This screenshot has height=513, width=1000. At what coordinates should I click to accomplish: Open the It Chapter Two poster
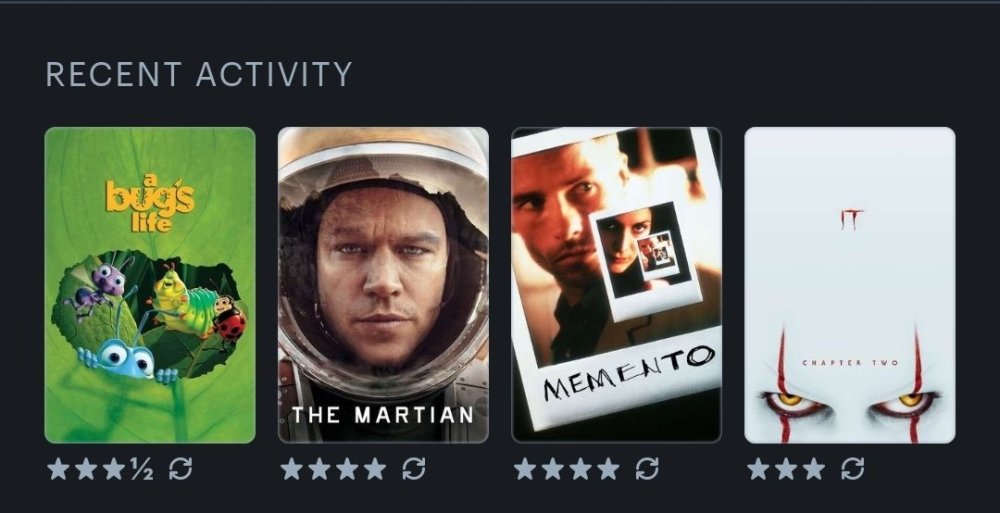point(850,285)
